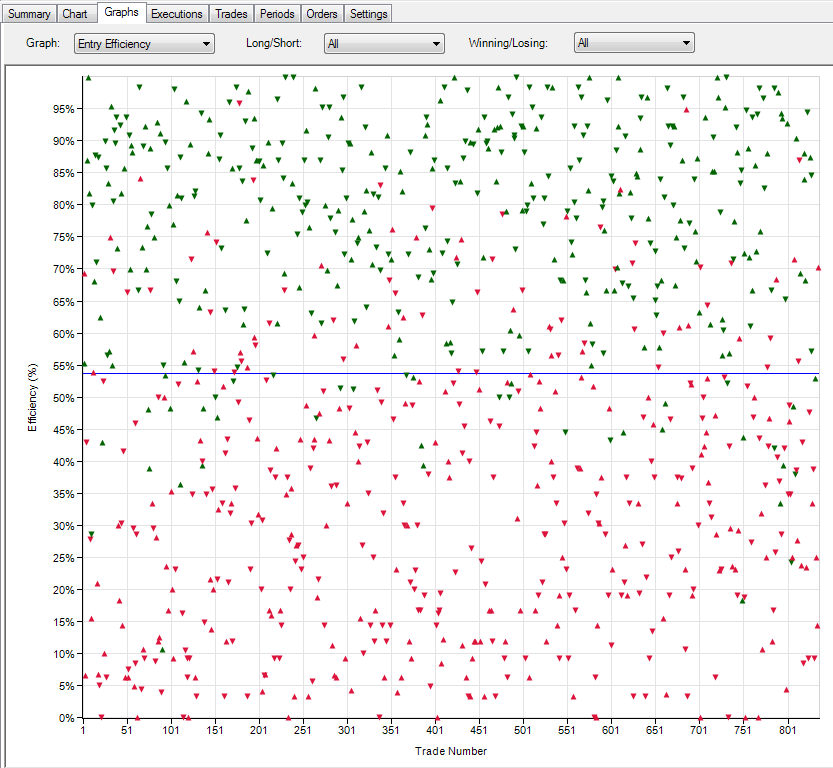Viewport: 833px width, 768px height.
Task: Click the '75%' y-axis label
Action: coord(63,237)
